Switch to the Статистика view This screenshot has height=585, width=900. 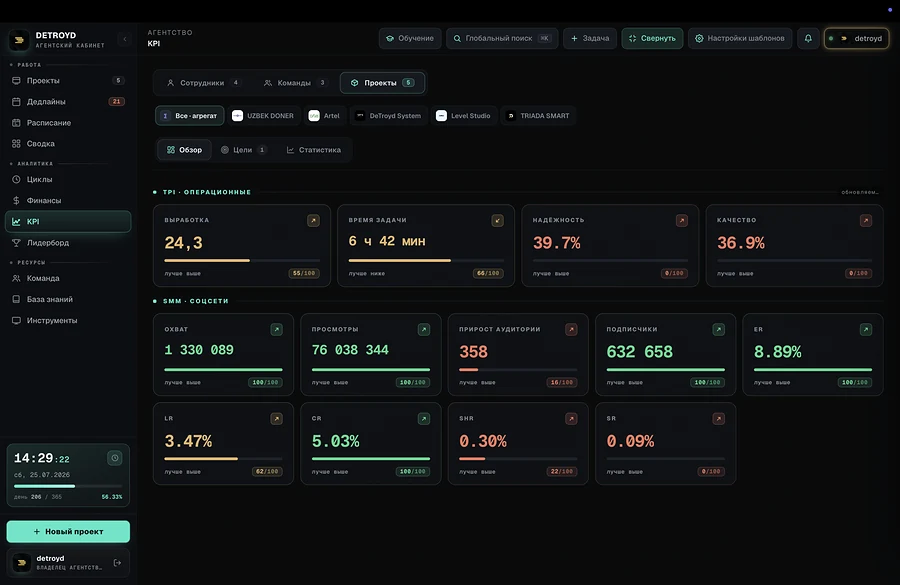314,150
